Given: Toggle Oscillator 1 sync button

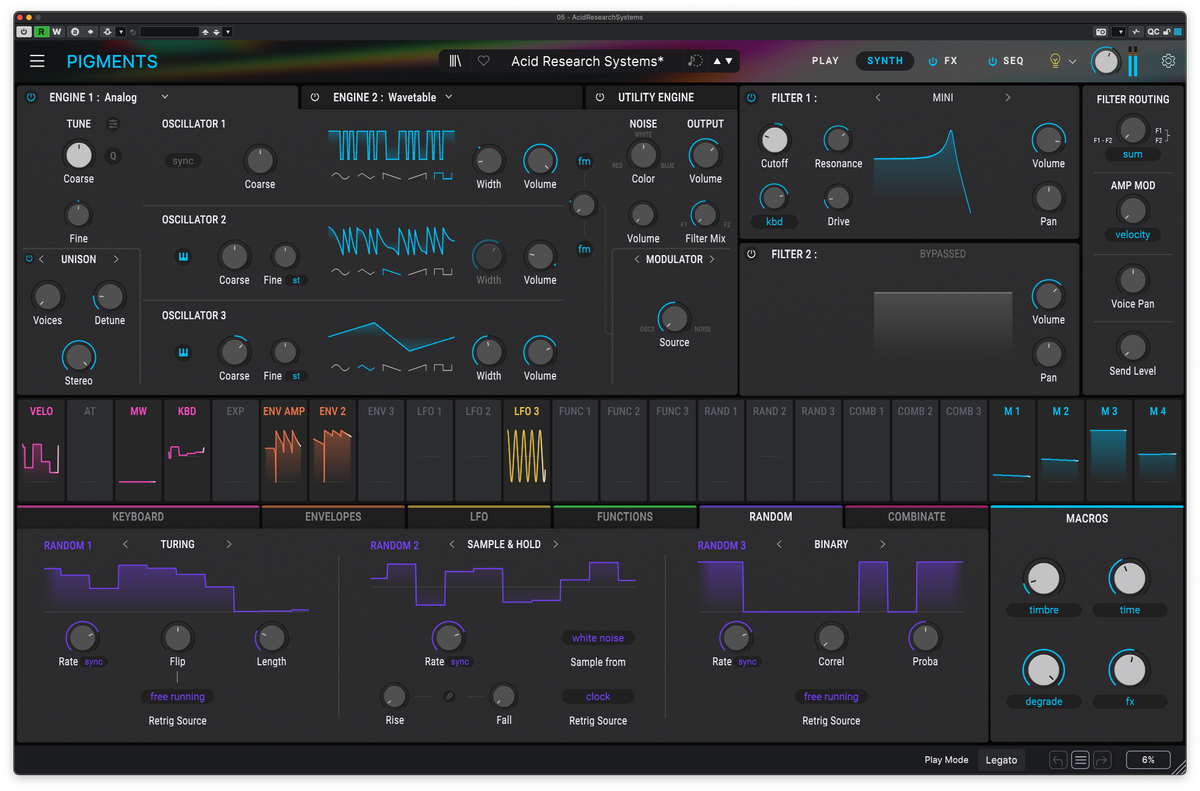Looking at the screenshot, I should [x=183, y=161].
